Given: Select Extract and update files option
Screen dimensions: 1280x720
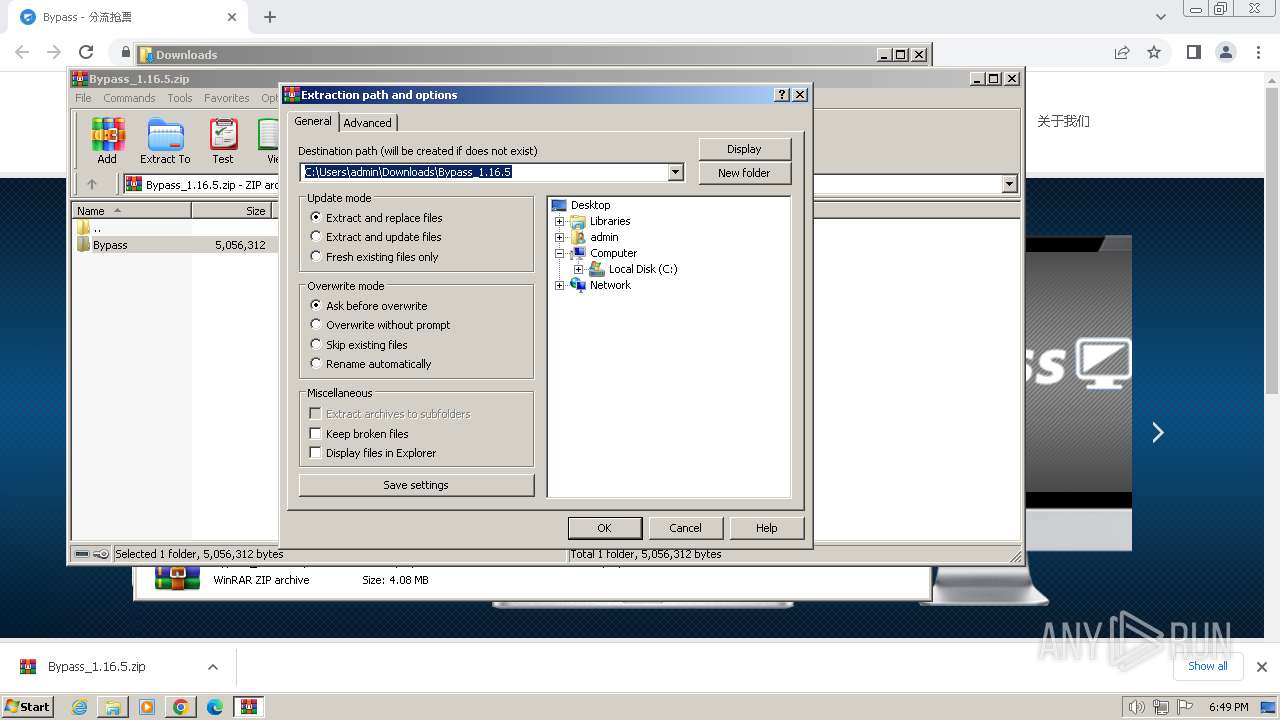Looking at the screenshot, I should tap(376, 237).
